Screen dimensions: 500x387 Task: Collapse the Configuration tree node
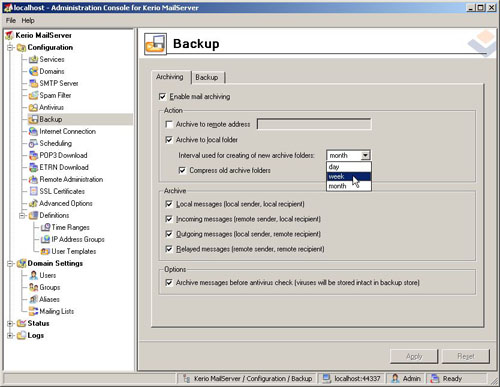pos(10,47)
